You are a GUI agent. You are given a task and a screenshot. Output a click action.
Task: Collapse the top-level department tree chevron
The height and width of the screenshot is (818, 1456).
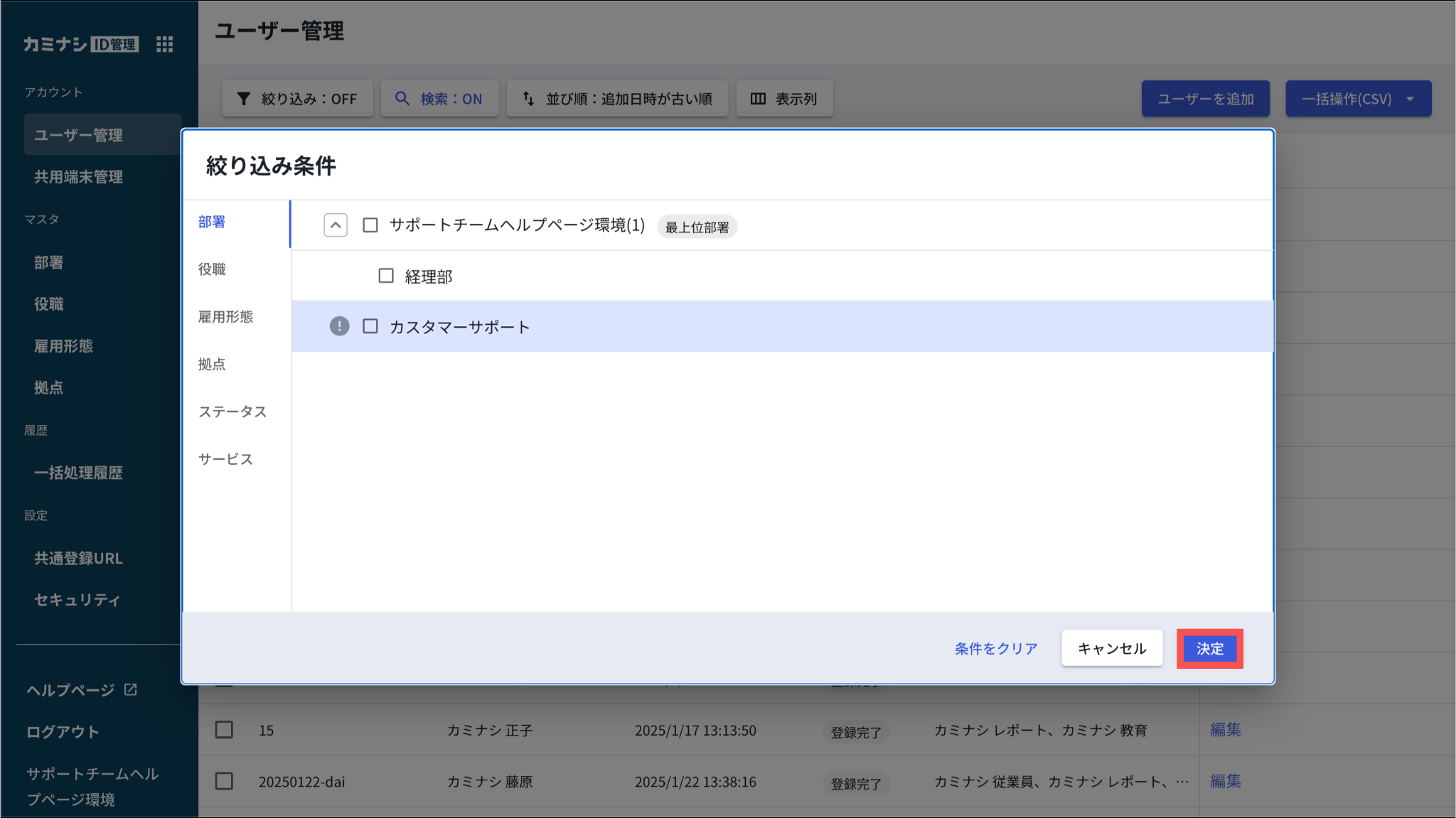[336, 225]
